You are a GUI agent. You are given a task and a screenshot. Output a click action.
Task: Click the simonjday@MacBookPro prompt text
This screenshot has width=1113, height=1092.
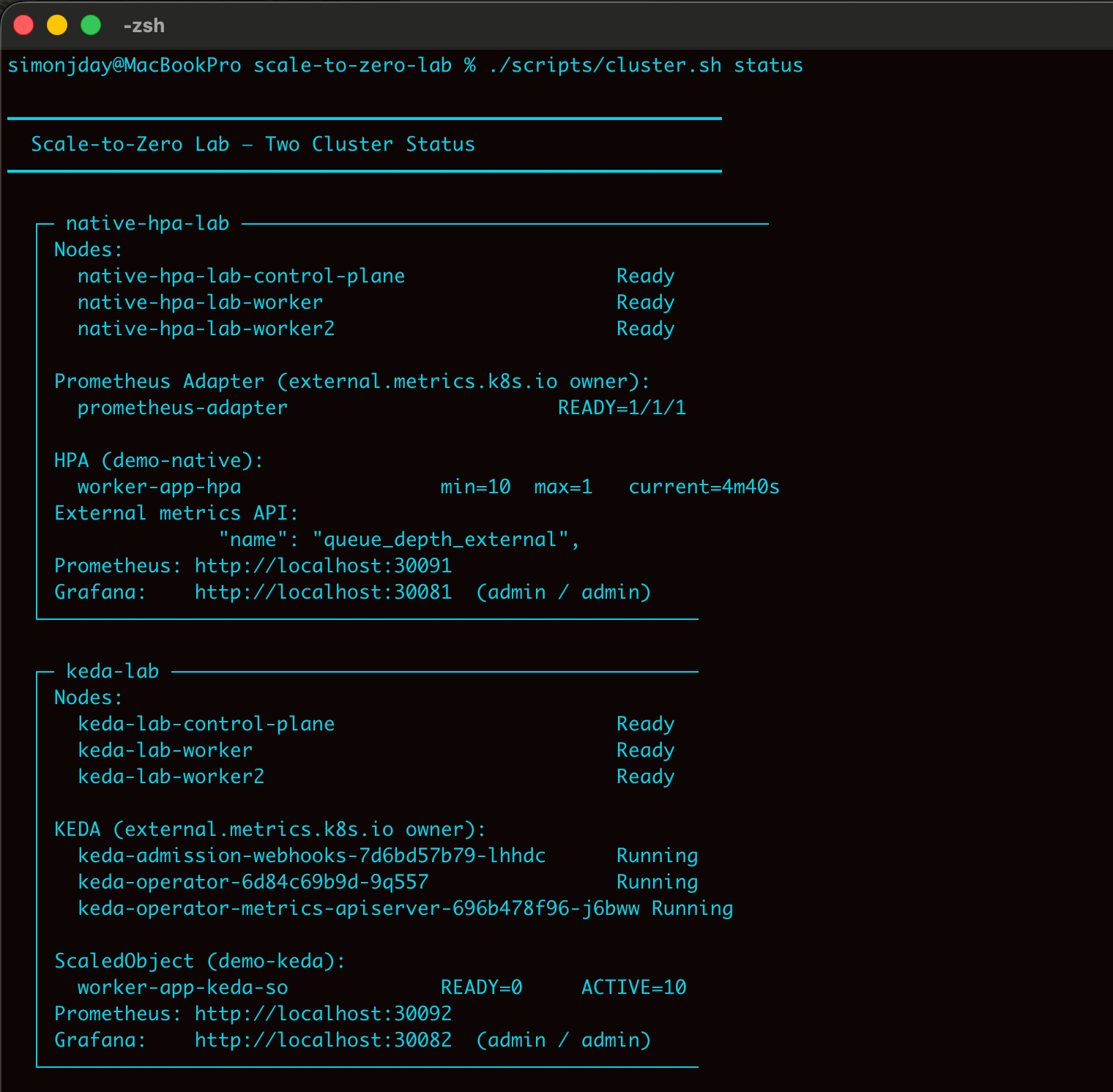click(124, 65)
